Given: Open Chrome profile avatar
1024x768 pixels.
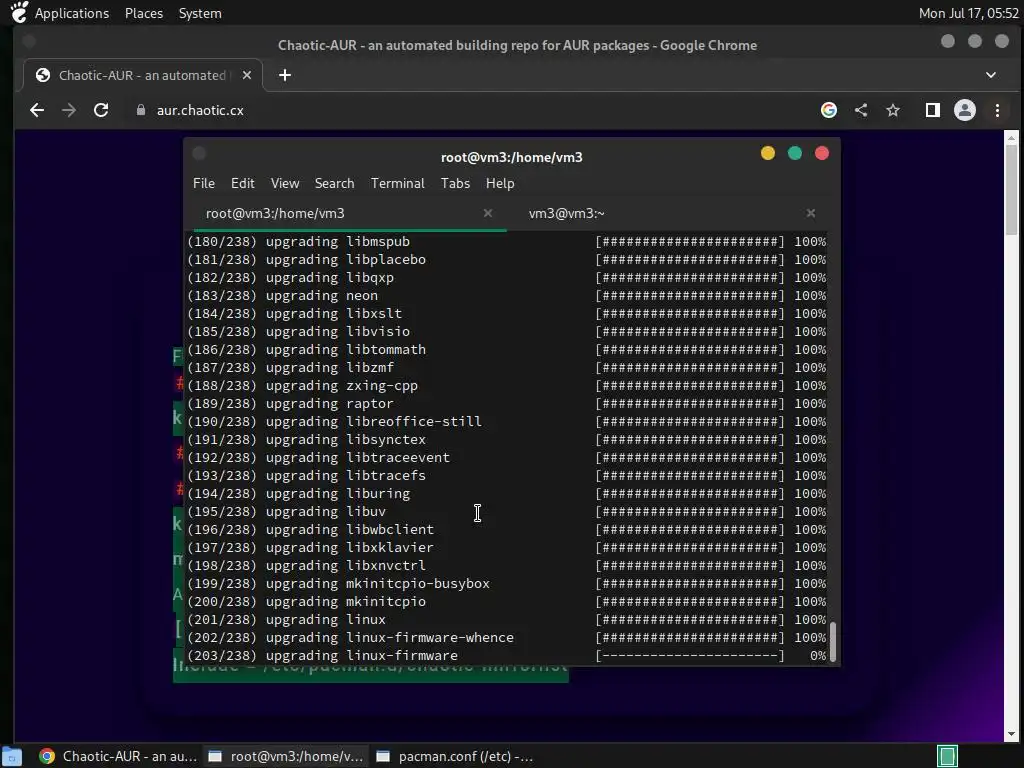Looking at the screenshot, I should pyautogui.click(x=965, y=110).
